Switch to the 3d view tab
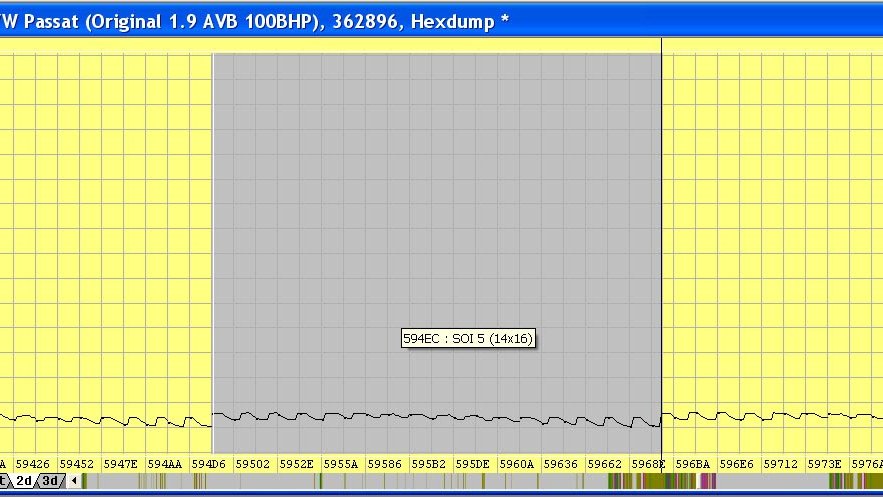 (x=50, y=481)
